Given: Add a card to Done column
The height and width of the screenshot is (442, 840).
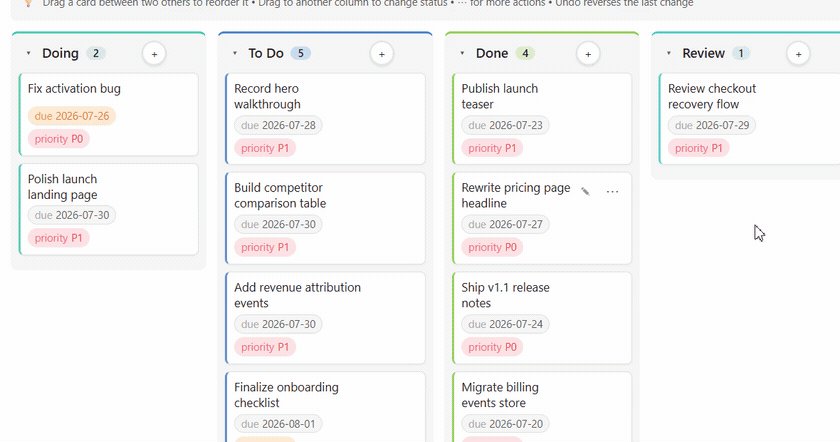Looking at the screenshot, I should point(588,54).
